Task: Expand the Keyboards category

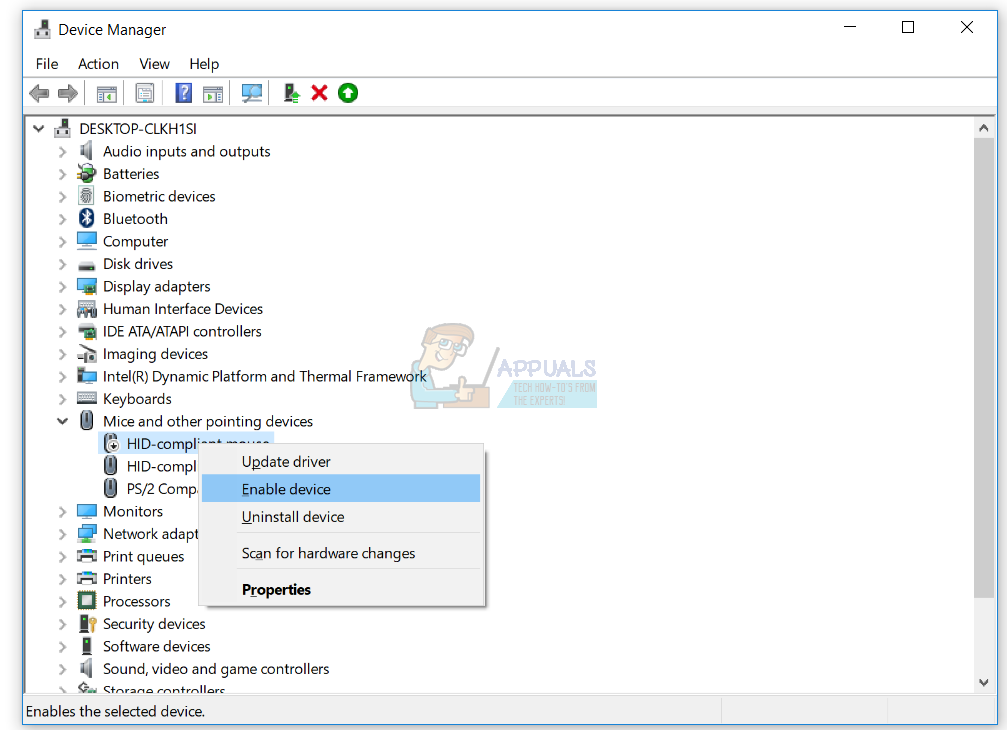Action: (63, 398)
